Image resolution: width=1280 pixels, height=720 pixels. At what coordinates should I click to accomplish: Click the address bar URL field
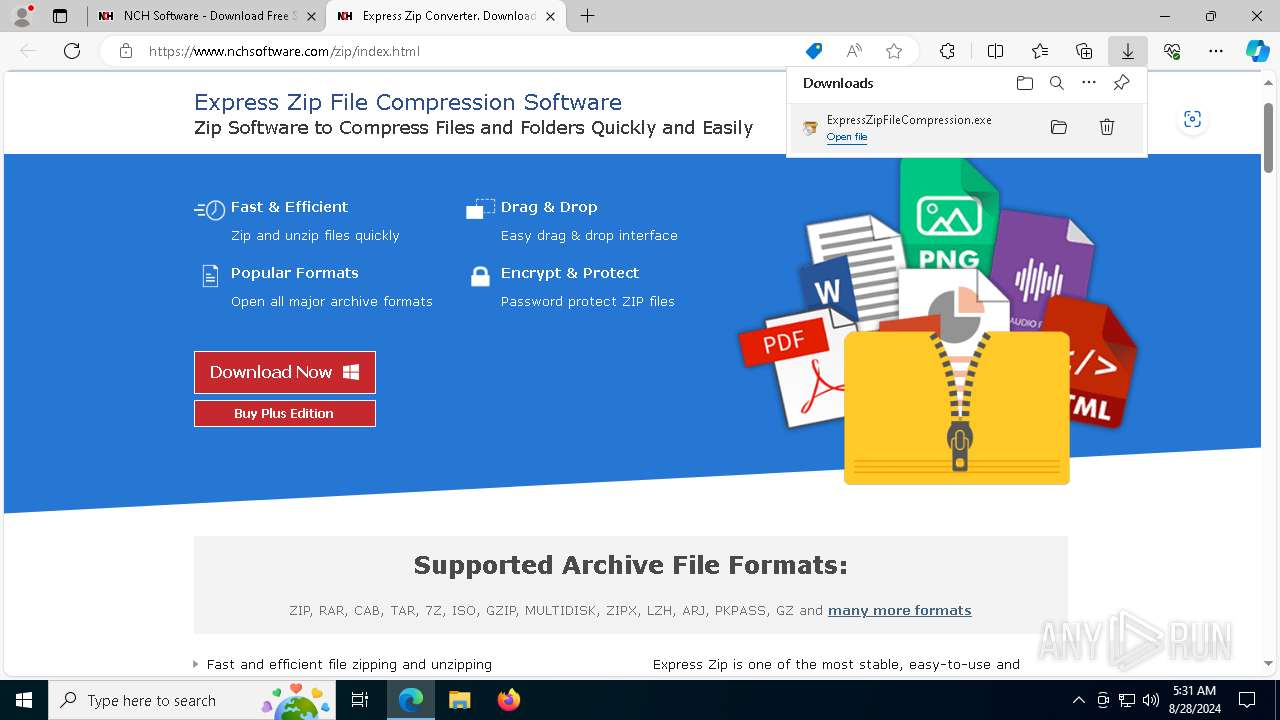click(x=470, y=51)
